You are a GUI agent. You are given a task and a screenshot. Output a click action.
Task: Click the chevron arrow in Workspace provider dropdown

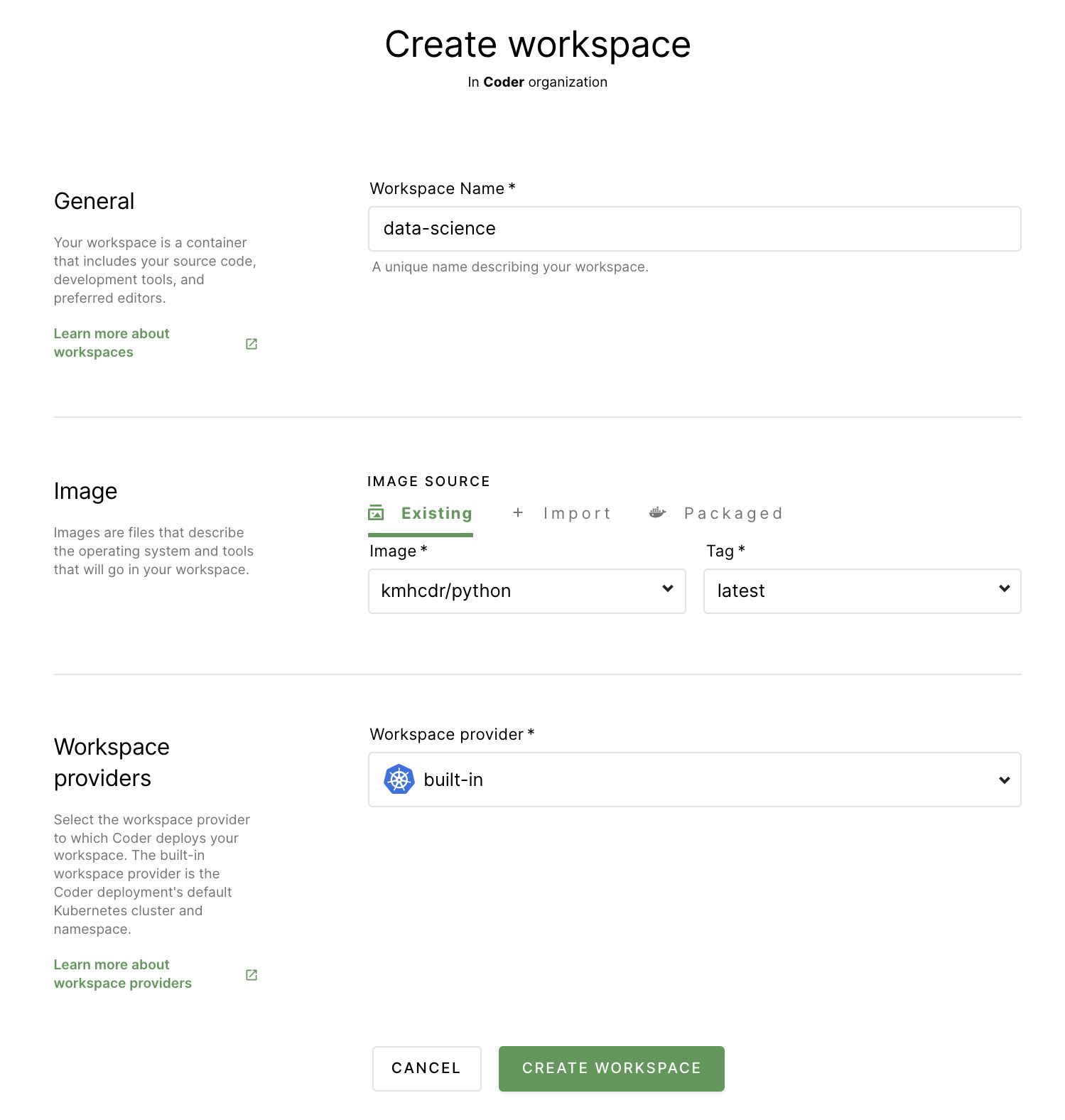tap(1005, 780)
